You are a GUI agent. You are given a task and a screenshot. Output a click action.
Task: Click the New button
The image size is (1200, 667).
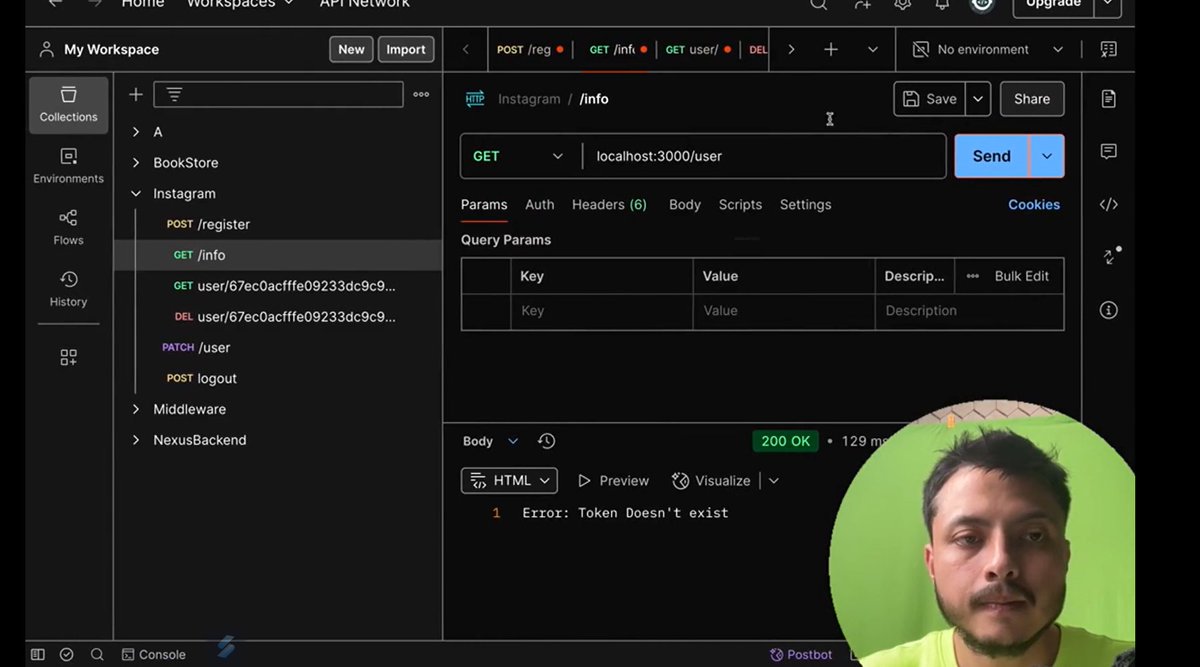coord(351,49)
